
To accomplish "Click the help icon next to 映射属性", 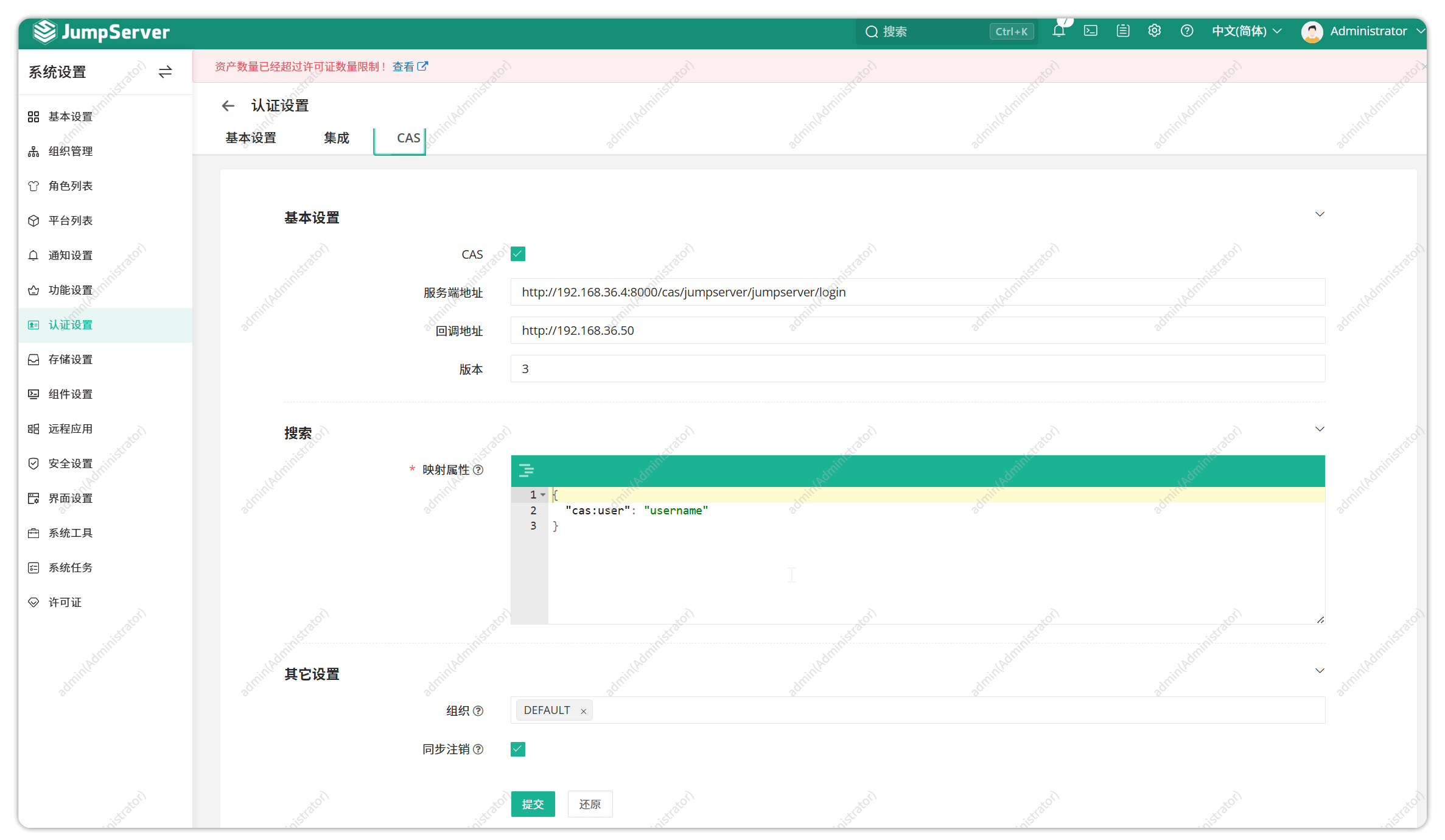I will (478, 470).
